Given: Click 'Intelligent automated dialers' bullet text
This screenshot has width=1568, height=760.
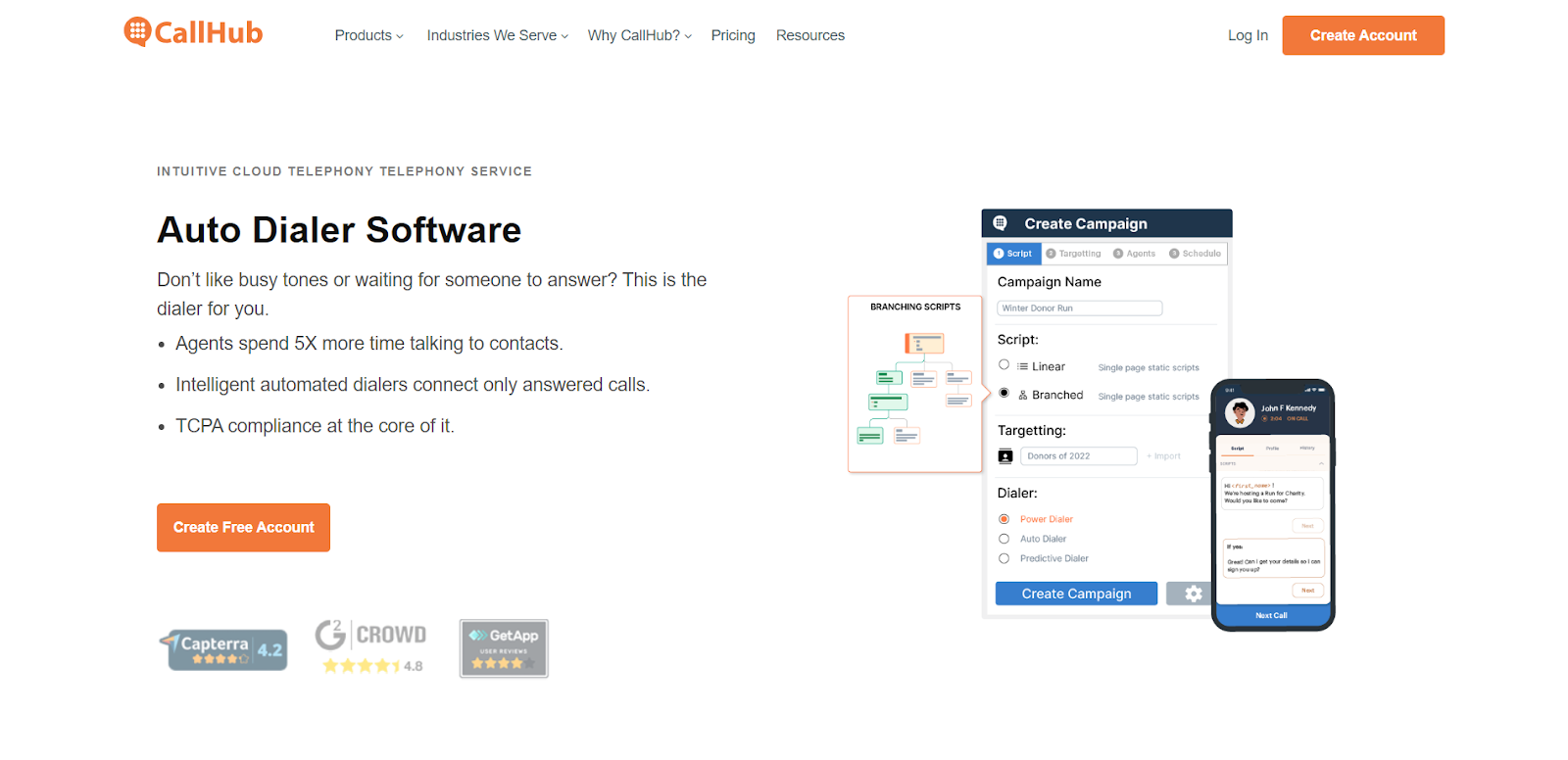Looking at the screenshot, I should [x=413, y=385].
